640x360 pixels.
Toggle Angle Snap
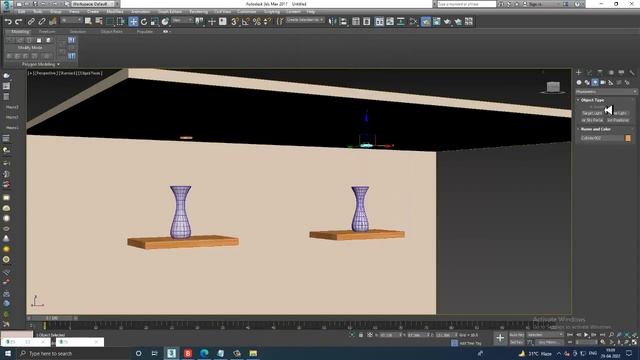coord(246,22)
